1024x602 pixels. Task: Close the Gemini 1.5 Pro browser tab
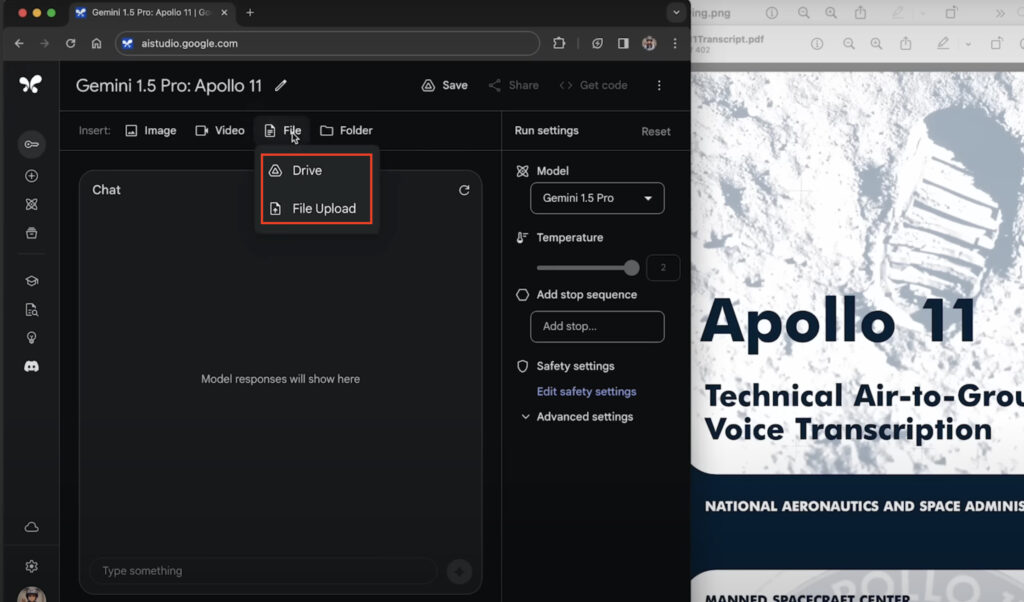click(224, 12)
